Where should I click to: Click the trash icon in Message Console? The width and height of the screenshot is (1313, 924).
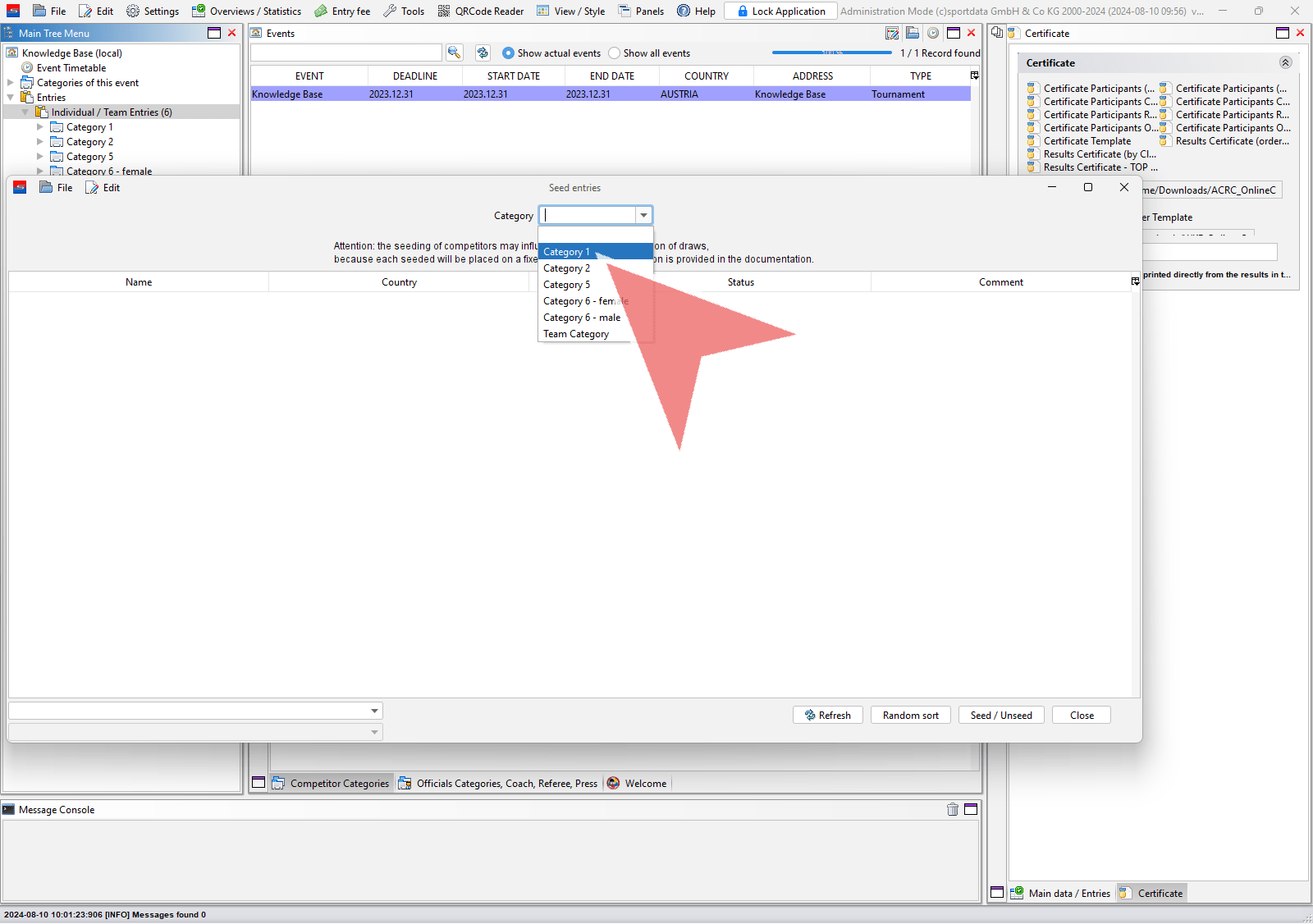point(953,809)
